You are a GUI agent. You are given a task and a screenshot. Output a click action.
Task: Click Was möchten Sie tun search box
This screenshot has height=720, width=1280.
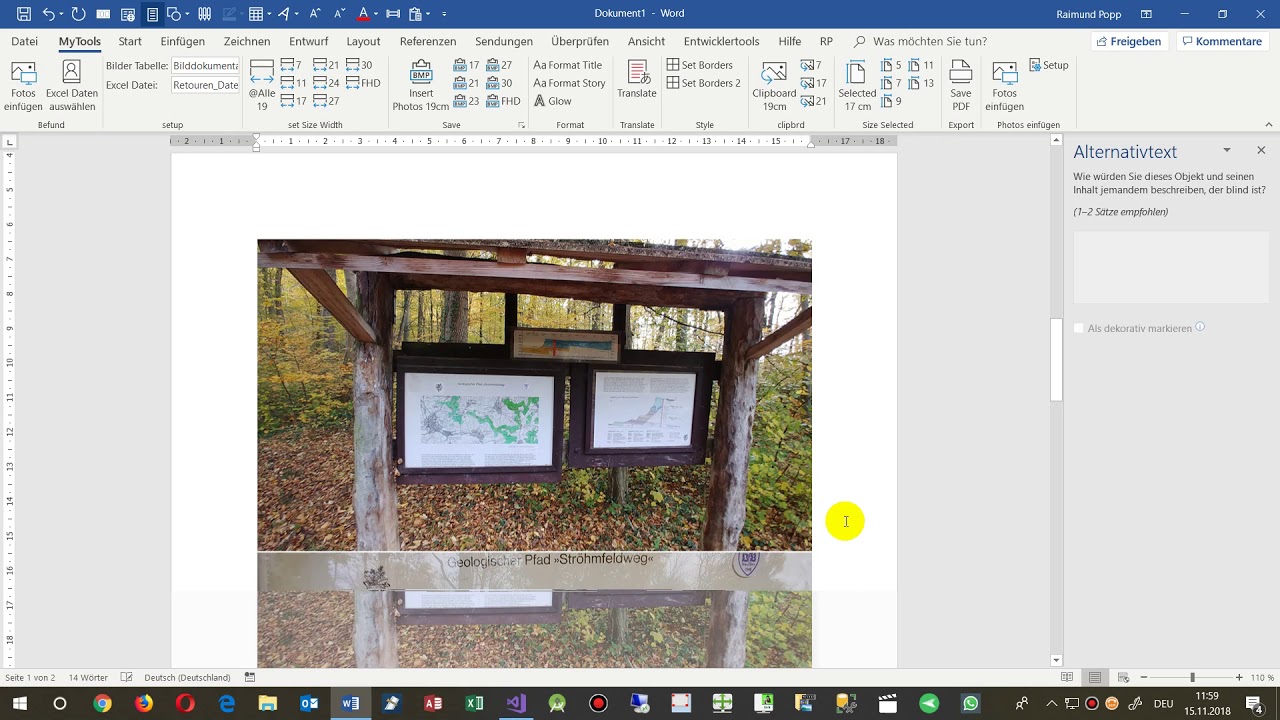click(x=920, y=41)
